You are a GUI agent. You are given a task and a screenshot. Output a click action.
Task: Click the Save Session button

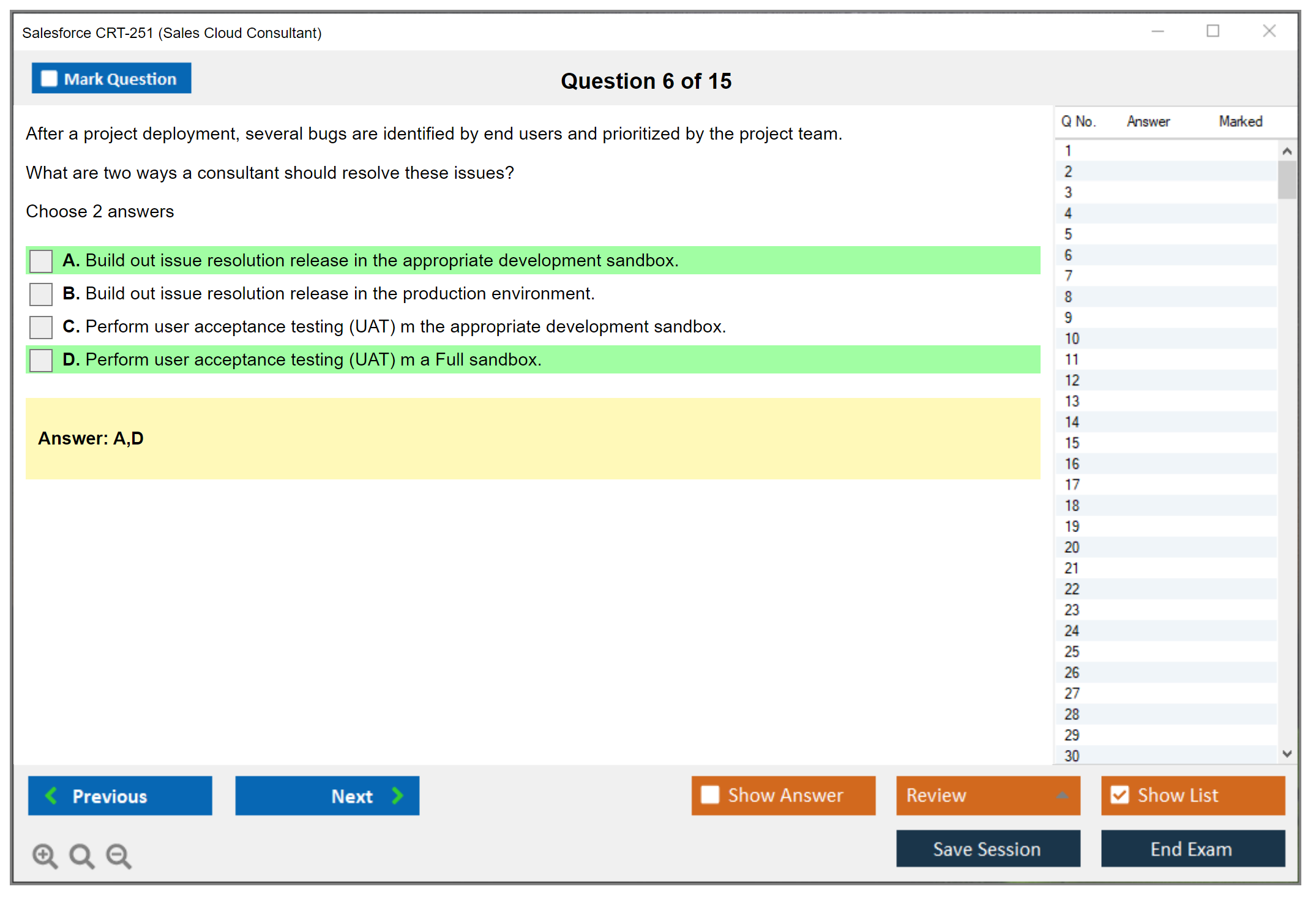point(987,849)
